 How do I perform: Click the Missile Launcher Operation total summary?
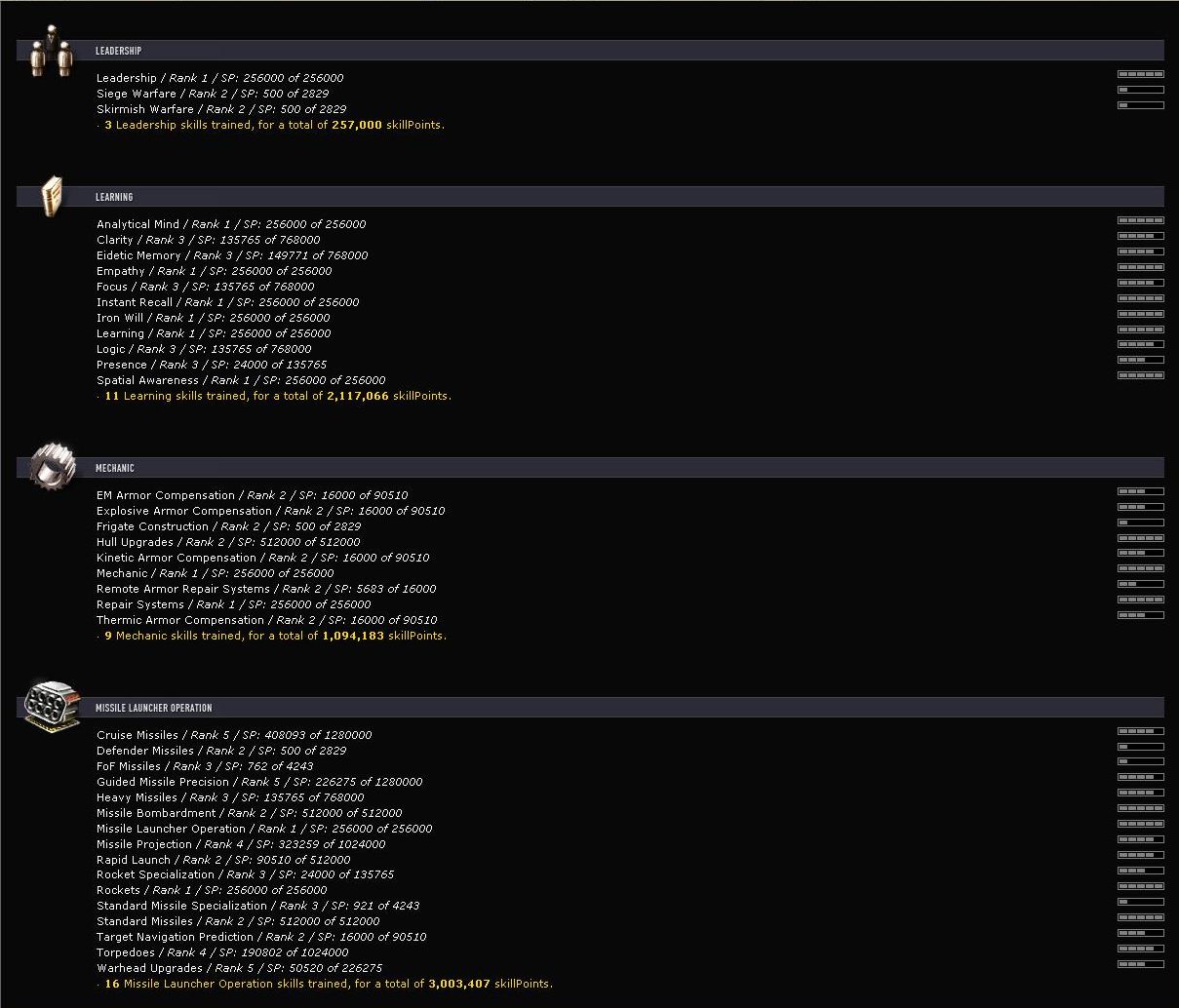(326, 984)
